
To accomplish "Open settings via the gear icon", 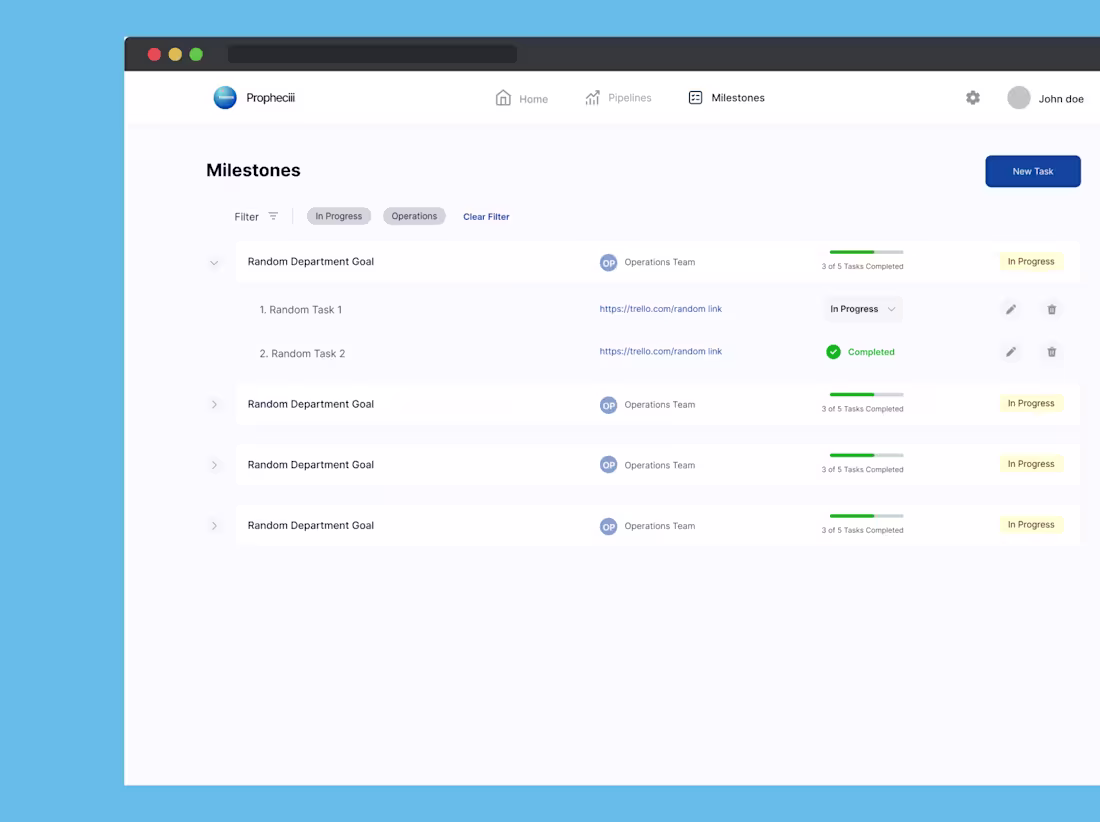I will click(972, 97).
